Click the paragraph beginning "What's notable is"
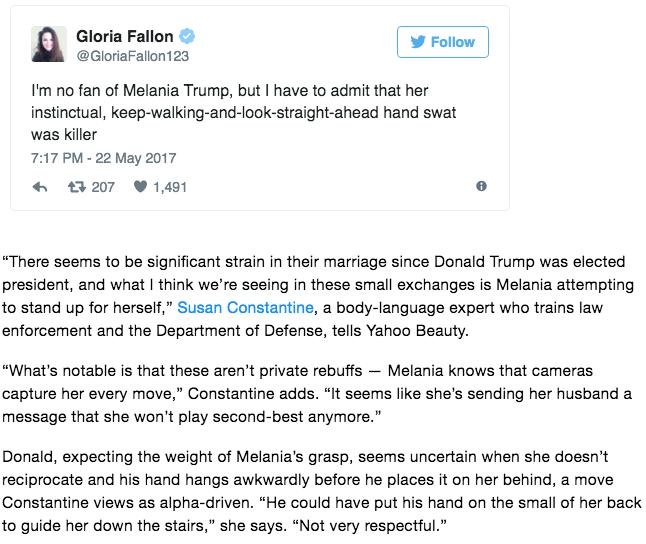Screen dimensions: 646x544 click(316, 394)
